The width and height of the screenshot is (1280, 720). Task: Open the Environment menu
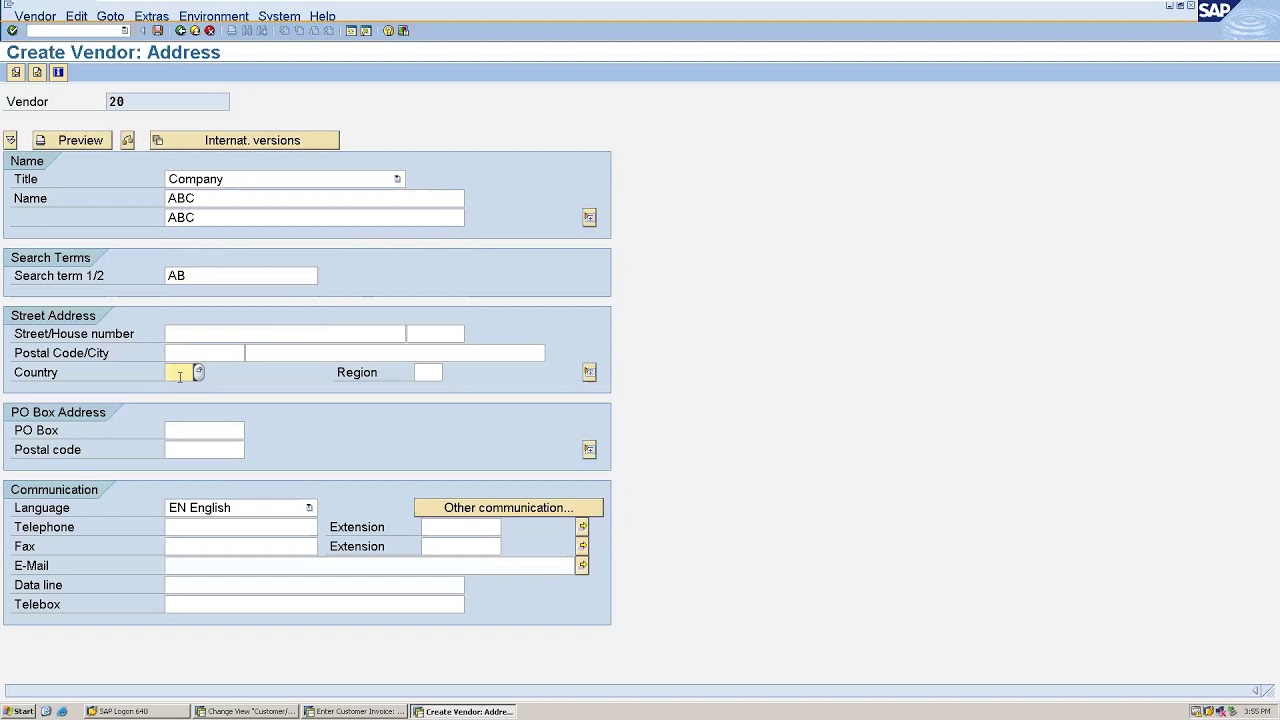[213, 16]
